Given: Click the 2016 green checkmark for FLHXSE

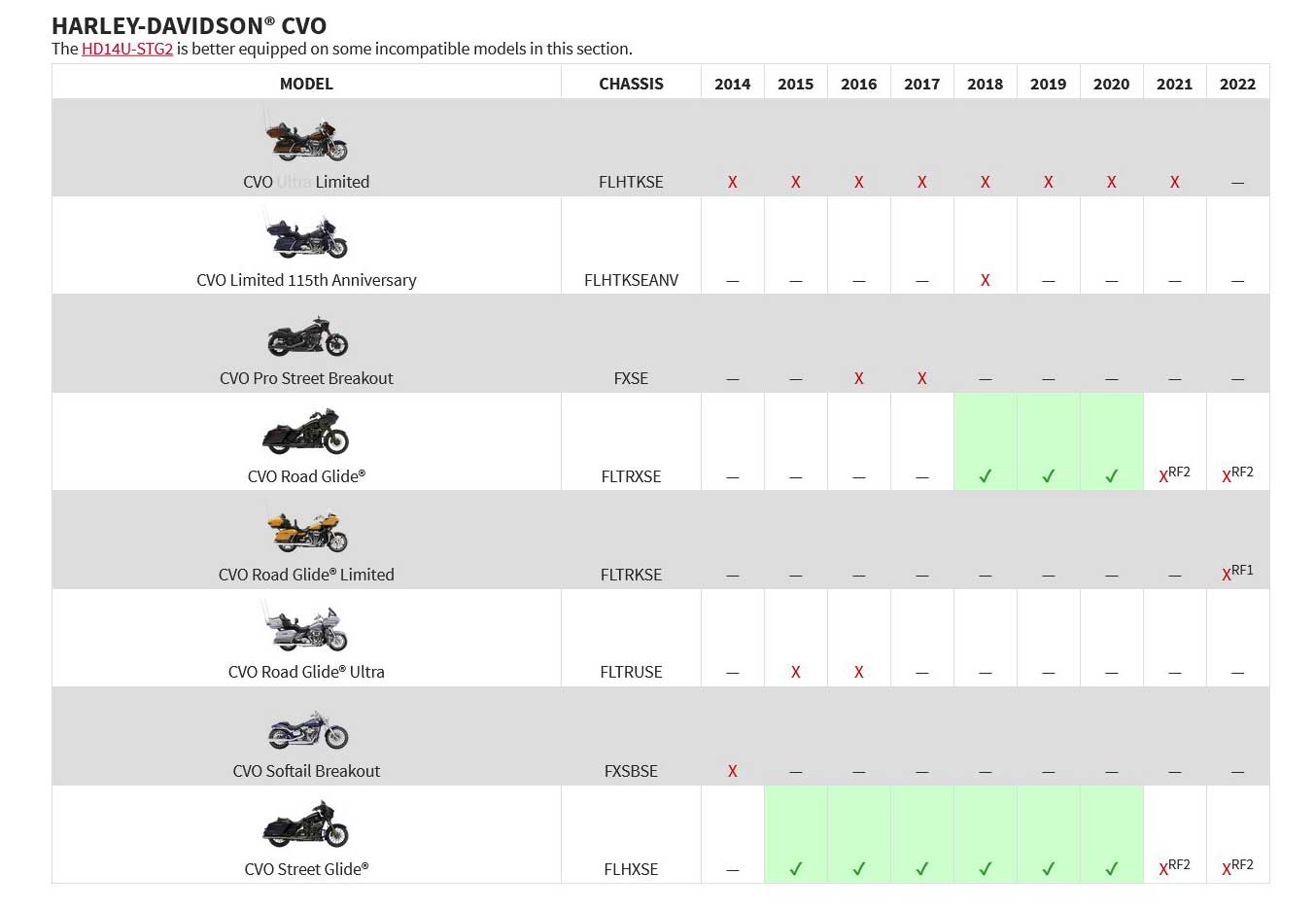Looking at the screenshot, I should (859, 869).
